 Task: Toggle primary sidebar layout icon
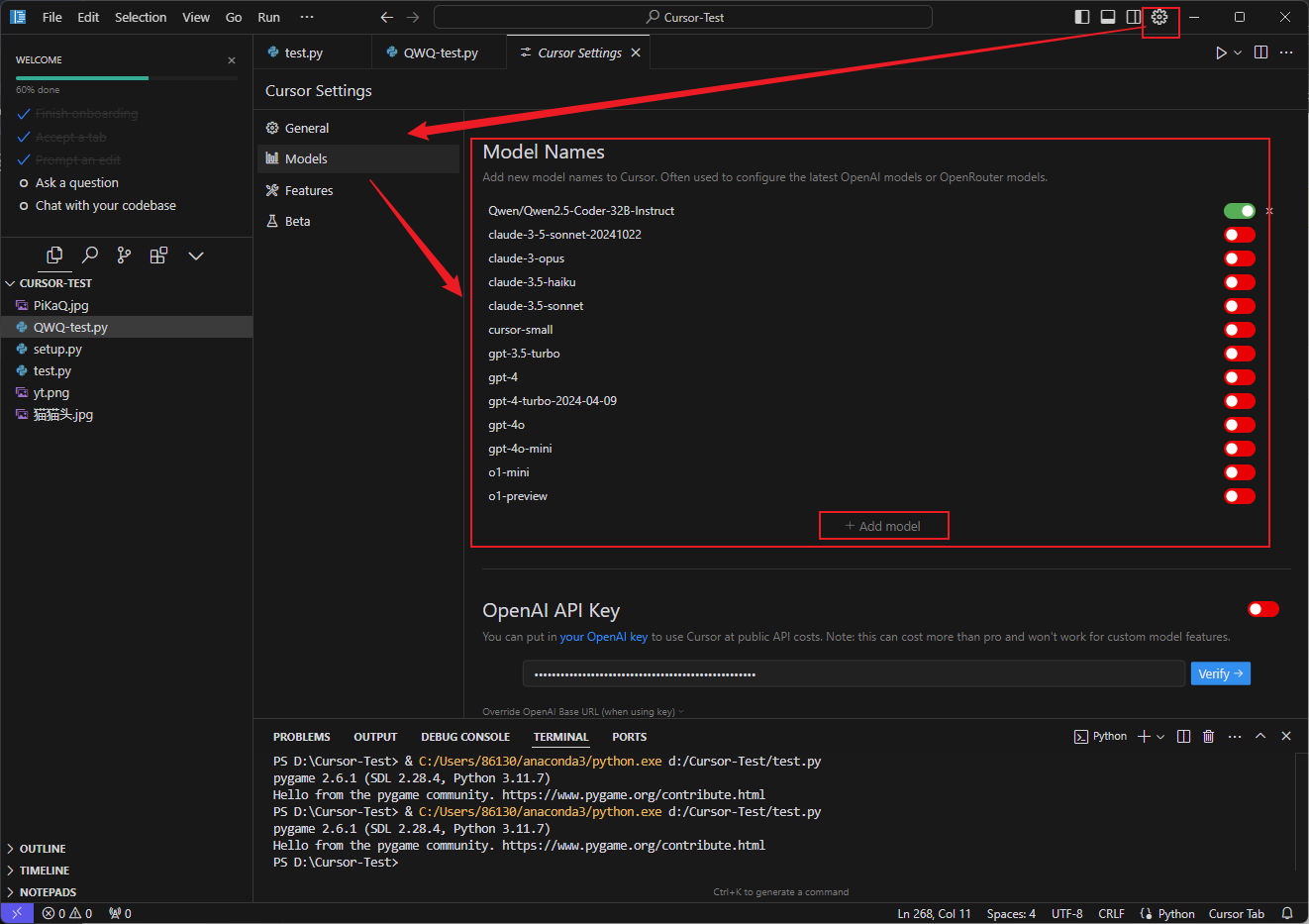pyautogui.click(x=1082, y=17)
